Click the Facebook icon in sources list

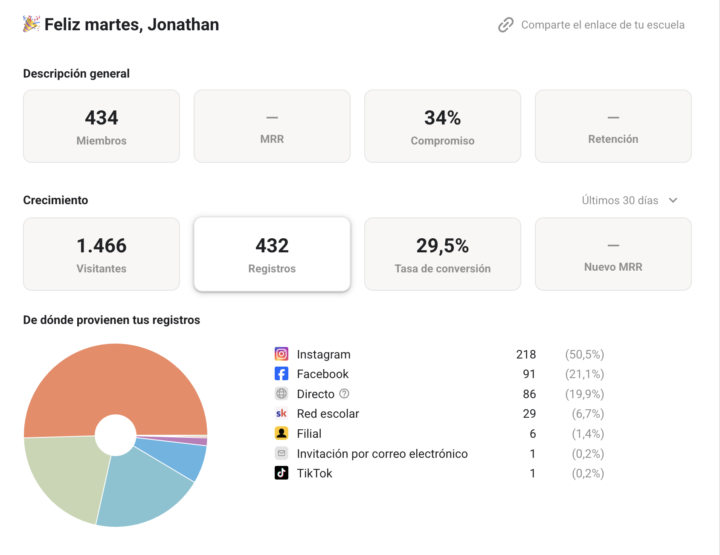coord(281,374)
